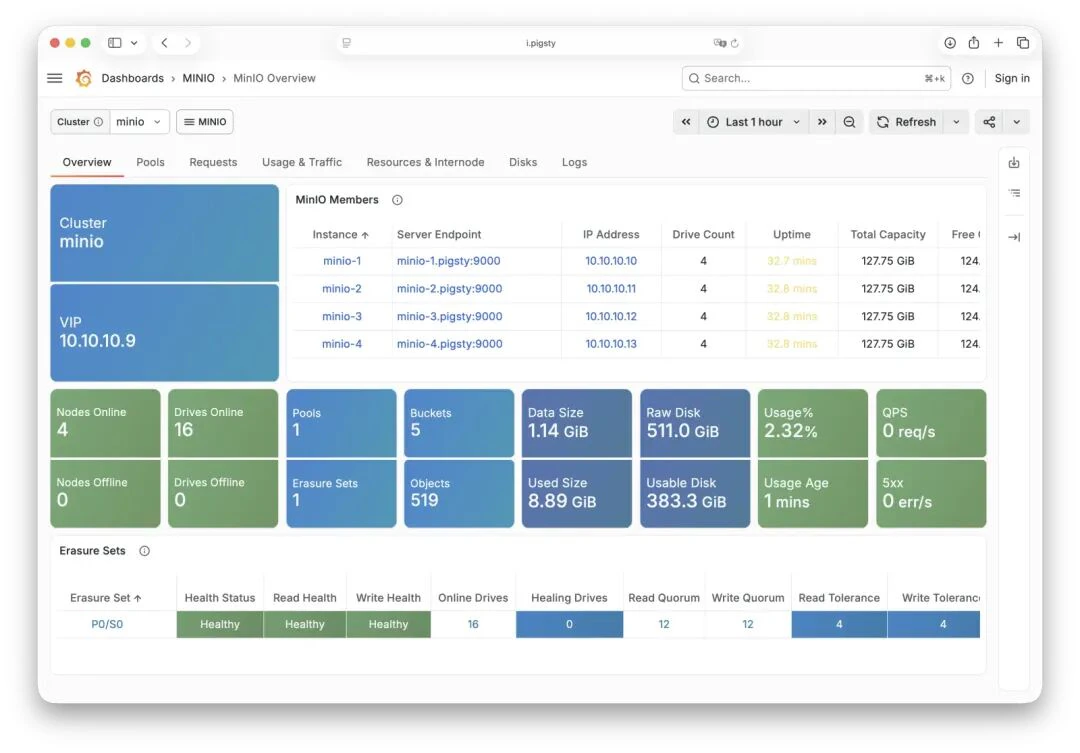Zoom out the time range

849,122
